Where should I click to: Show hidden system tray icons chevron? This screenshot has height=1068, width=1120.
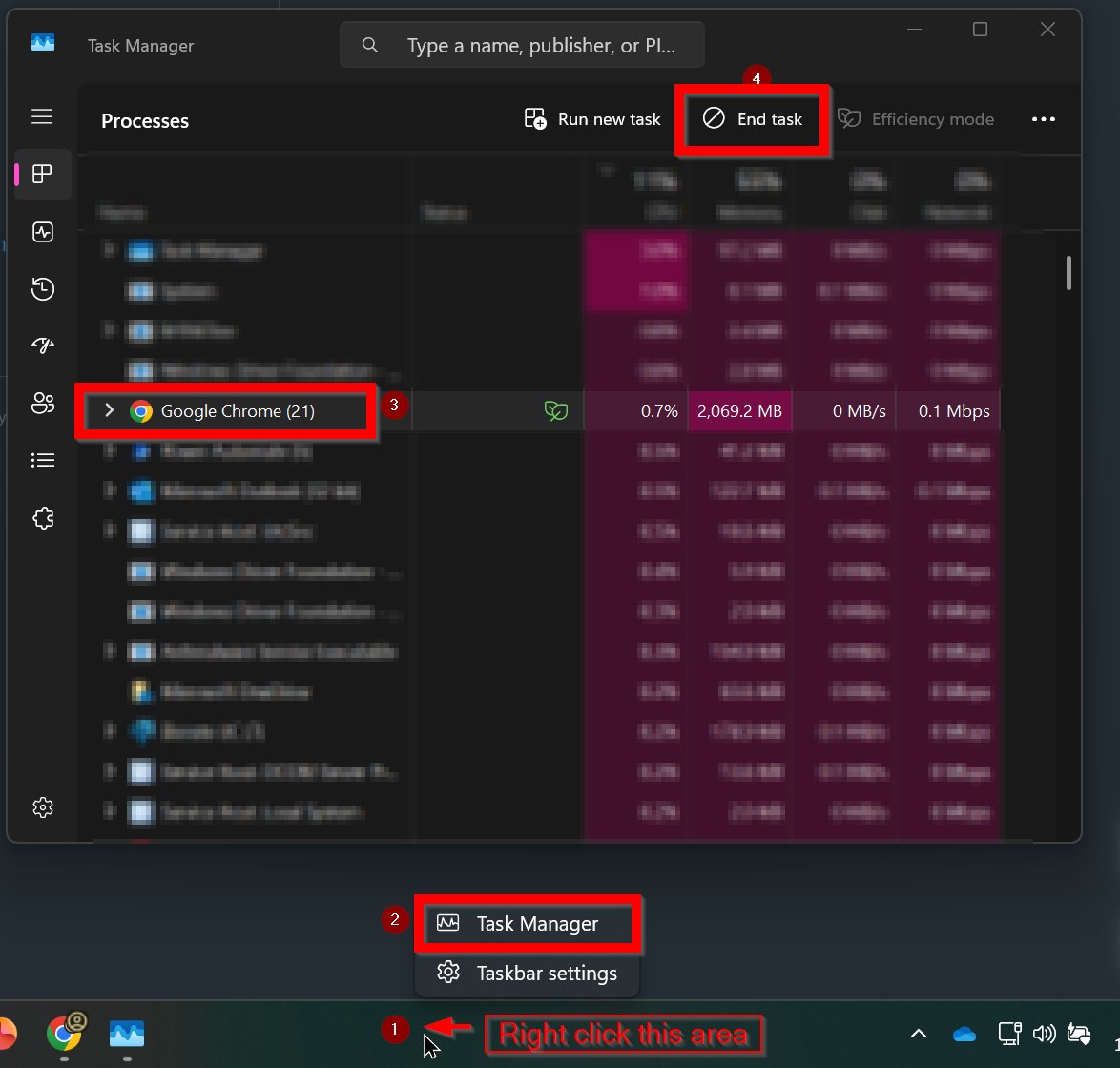click(x=919, y=1034)
